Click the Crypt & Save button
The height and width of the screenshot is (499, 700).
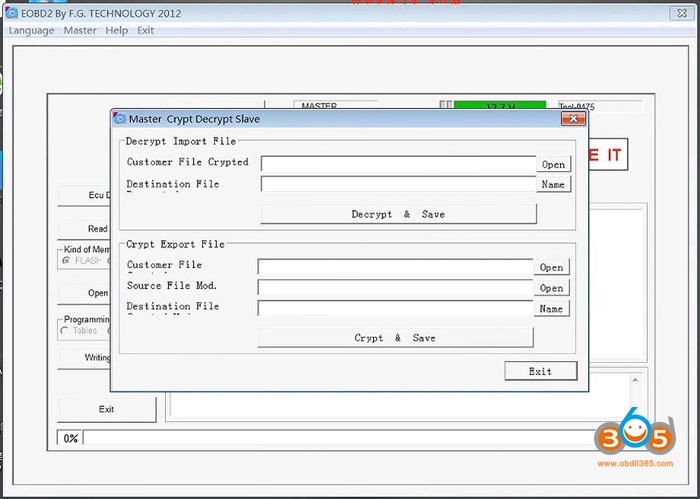click(395, 337)
